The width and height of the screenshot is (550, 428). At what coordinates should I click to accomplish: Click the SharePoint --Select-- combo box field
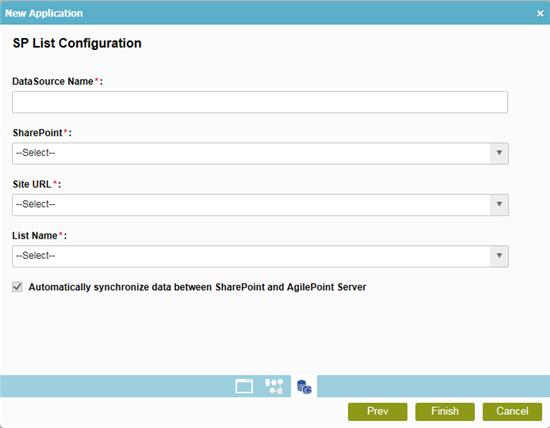260,153
